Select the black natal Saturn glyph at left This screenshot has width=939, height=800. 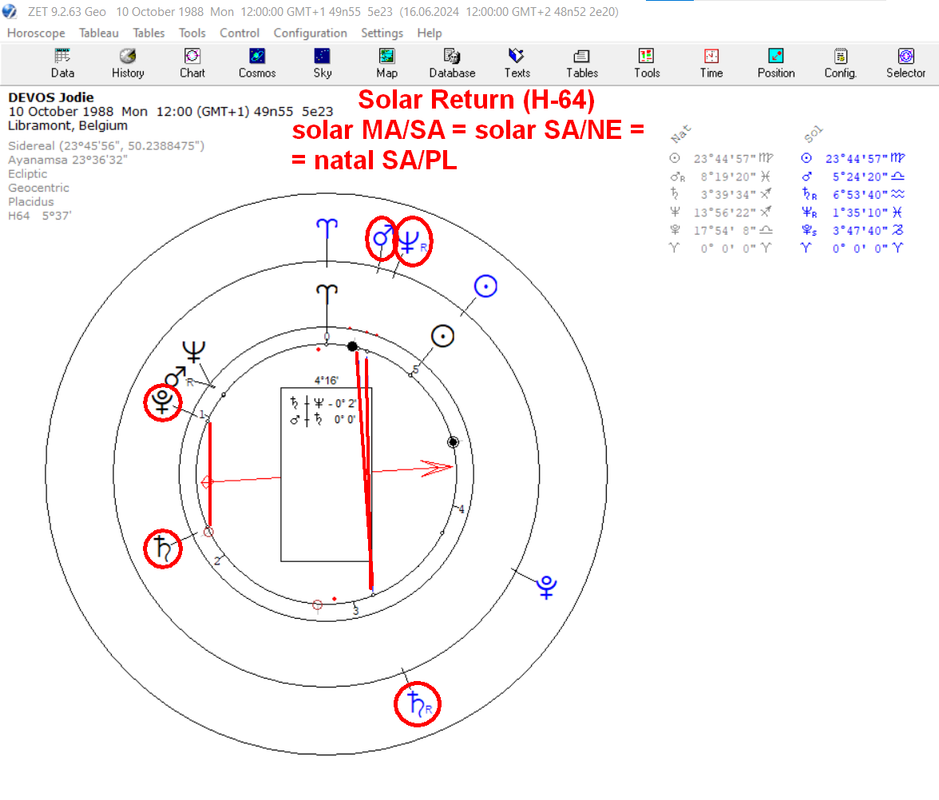[x=163, y=548]
